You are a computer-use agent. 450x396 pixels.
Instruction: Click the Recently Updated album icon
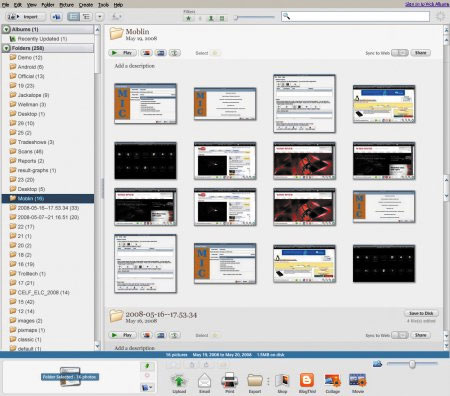13,39
